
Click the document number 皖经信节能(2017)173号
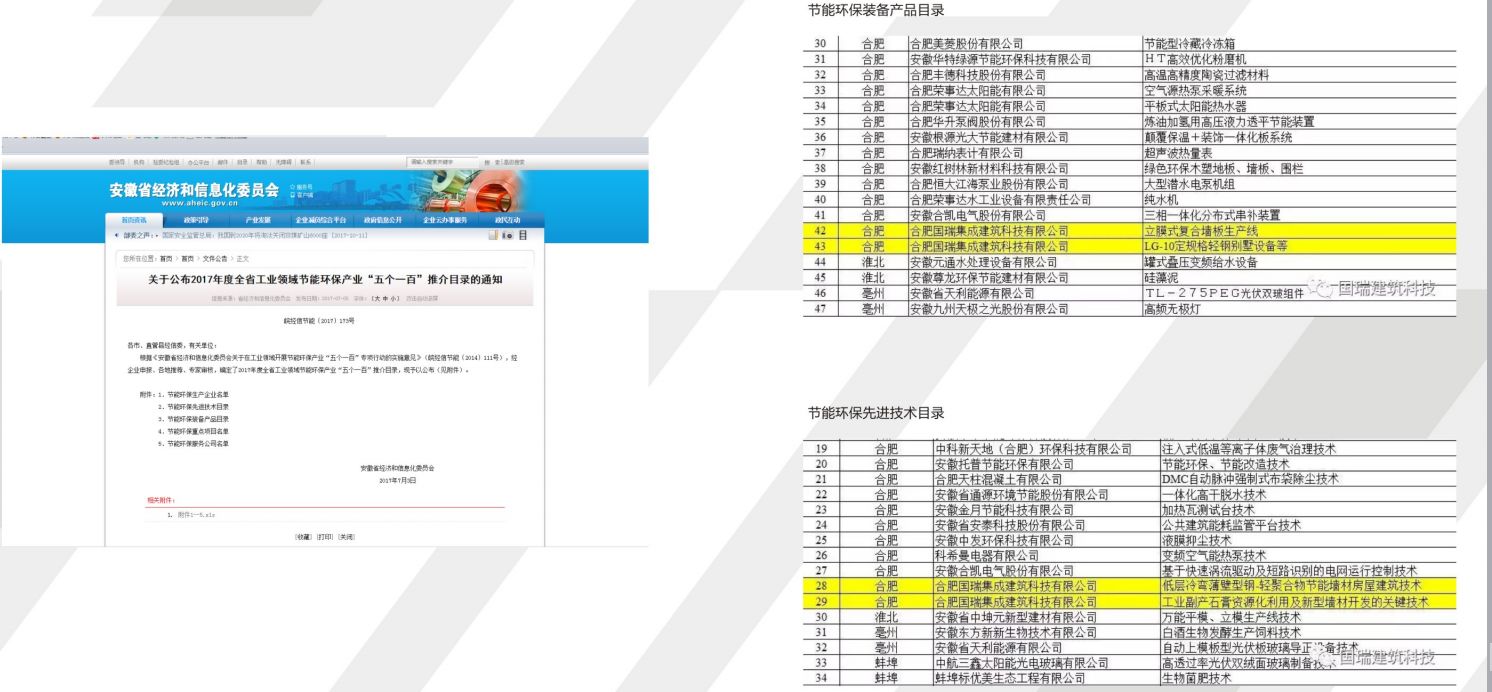click(319, 321)
